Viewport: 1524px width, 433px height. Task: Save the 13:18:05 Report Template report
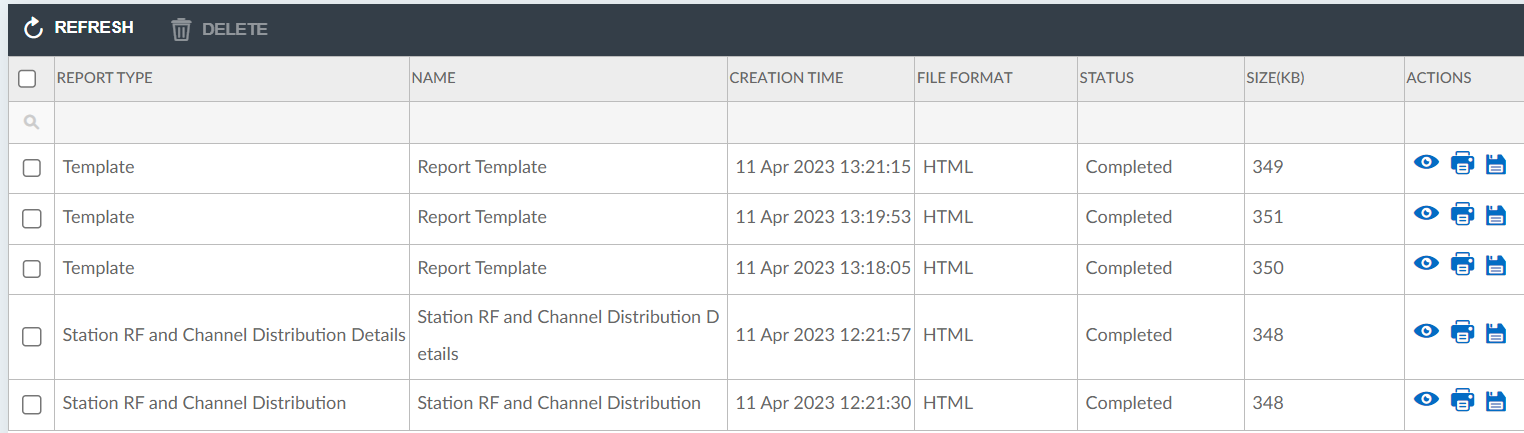click(x=1496, y=265)
